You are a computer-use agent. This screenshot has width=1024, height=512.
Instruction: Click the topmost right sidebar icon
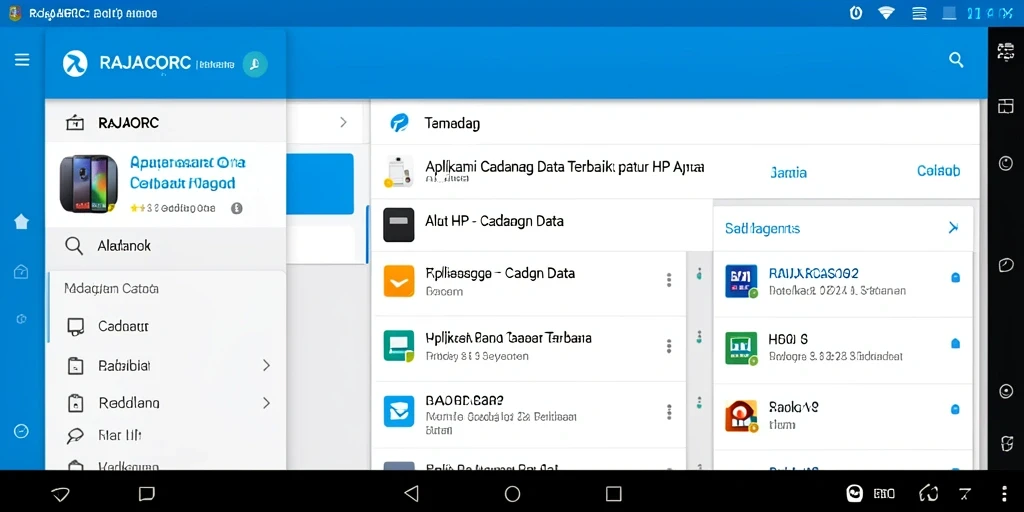(1006, 51)
